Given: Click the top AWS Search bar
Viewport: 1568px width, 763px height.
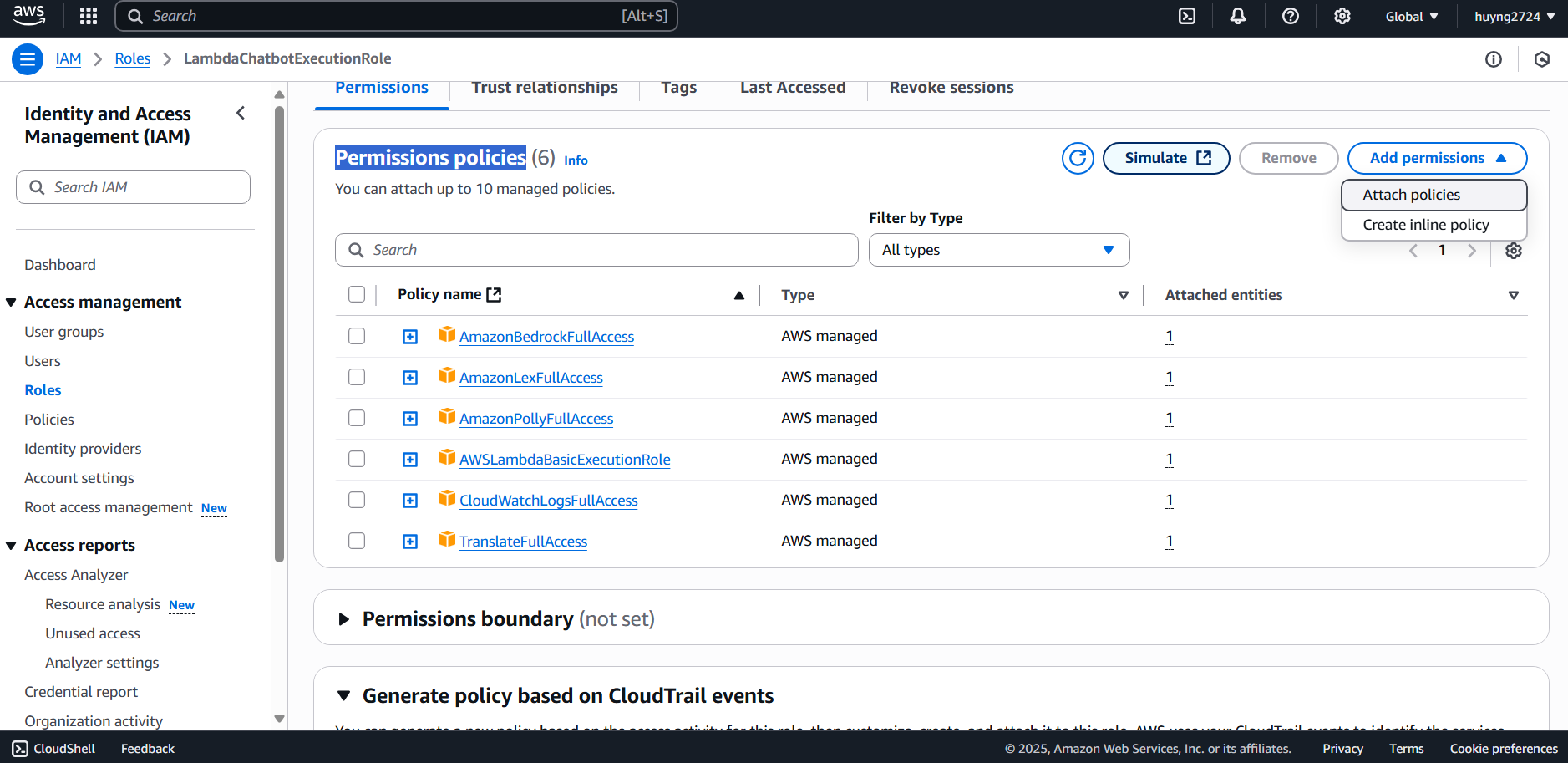Looking at the screenshot, I should (x=396, y=16).
